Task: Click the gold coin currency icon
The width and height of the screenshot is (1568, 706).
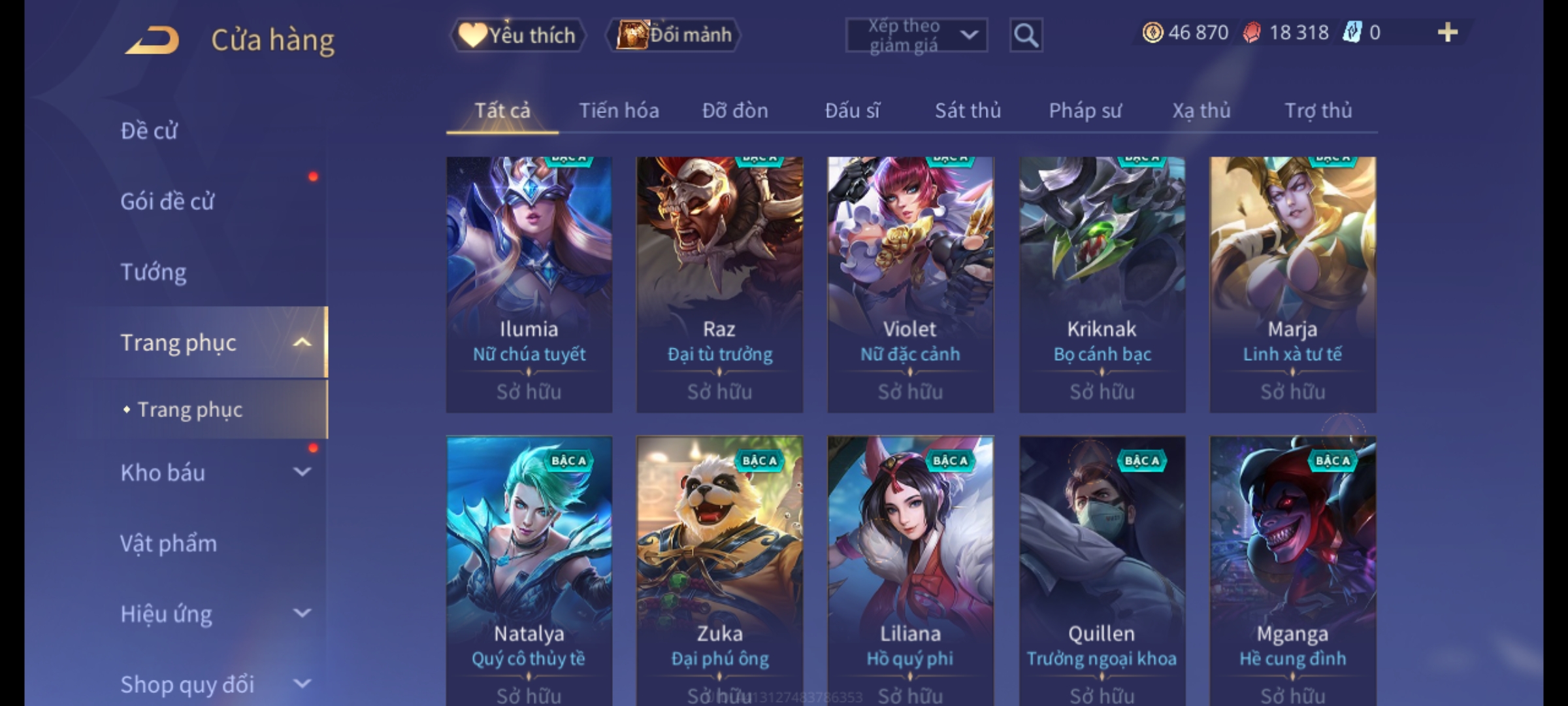Action: click(x=1152, y=33)
